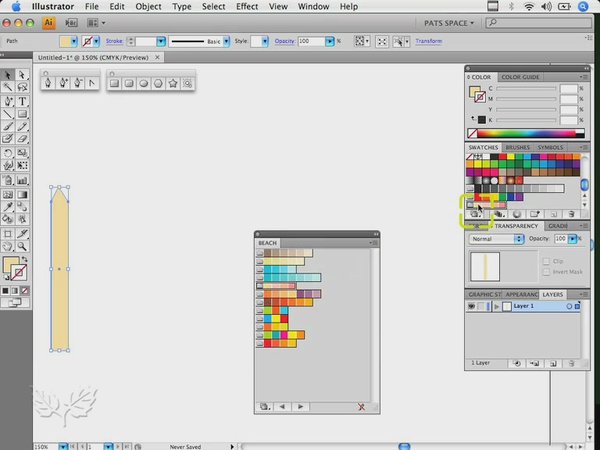
Task: Enable the Clip checkbox in Transparency panel
Action: tap(545, 261)
